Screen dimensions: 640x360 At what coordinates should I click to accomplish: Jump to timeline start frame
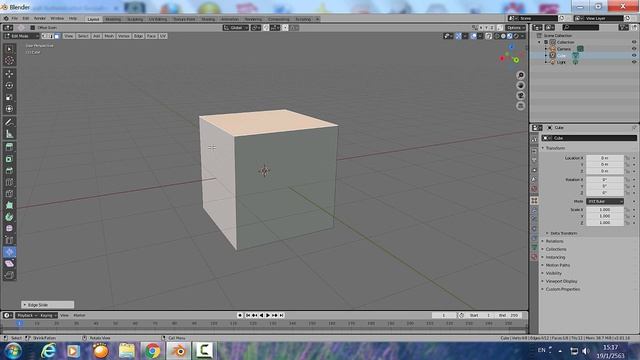coord(248,316)
